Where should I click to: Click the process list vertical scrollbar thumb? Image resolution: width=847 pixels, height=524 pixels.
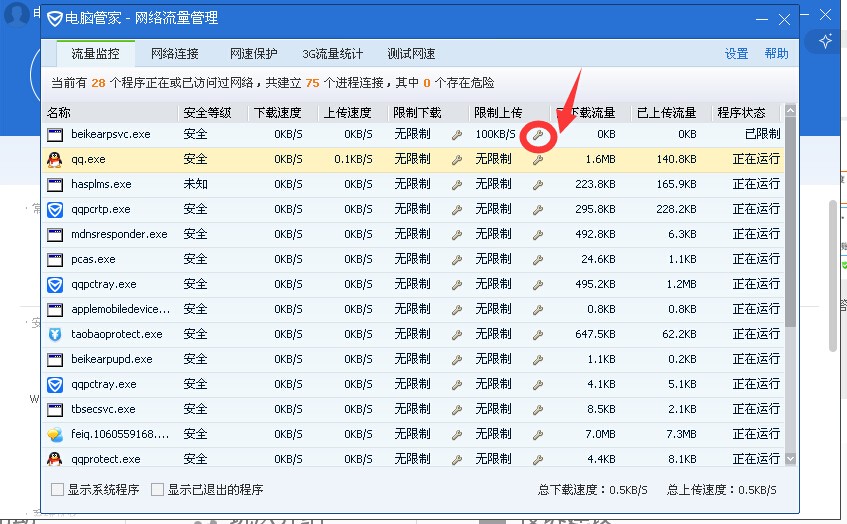[790, 222]
